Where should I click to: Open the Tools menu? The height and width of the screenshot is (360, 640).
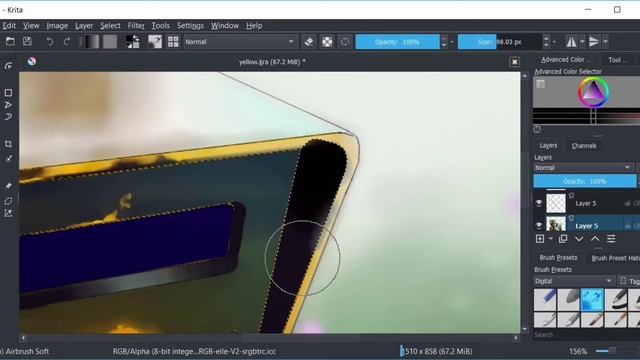tap(160, 26)
